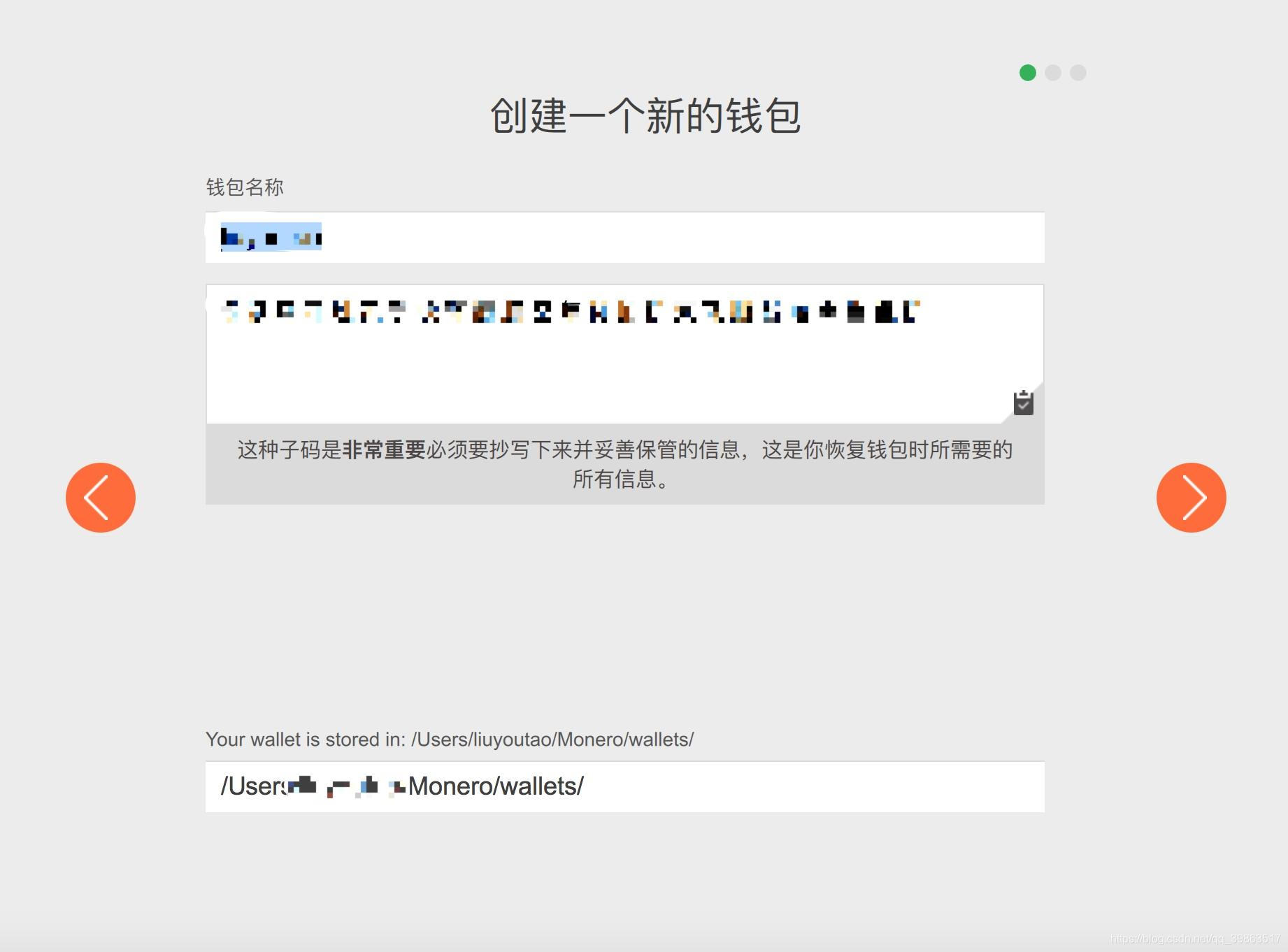Click the third gray progress dot

tap(1079, 72)
